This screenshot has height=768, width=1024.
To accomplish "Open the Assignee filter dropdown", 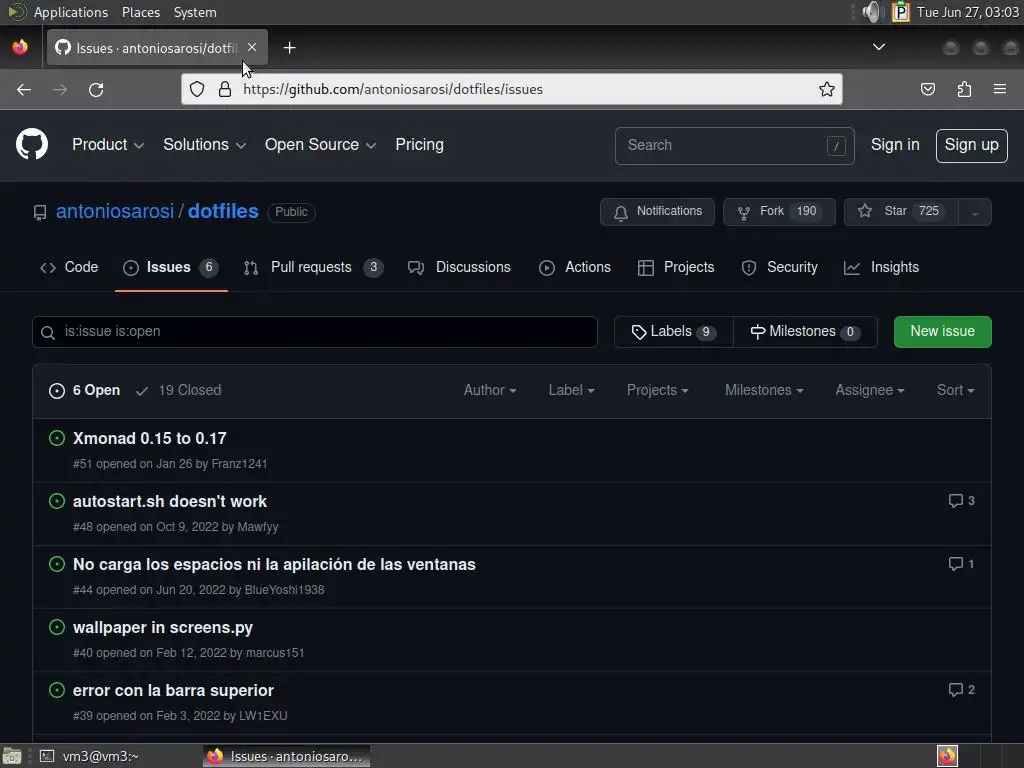I will [x=870, y=391].
